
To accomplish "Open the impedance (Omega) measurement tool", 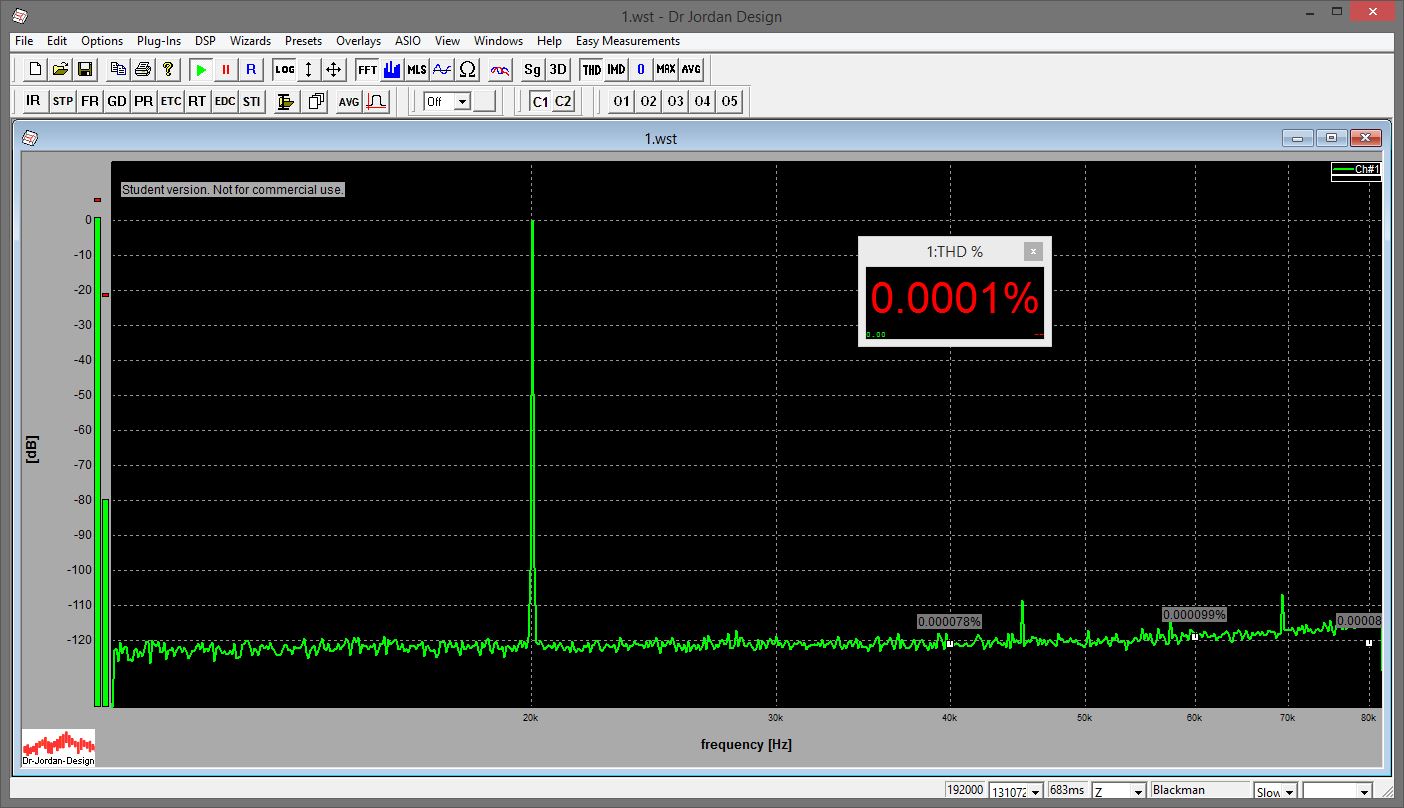I will [x=467, y=70].
